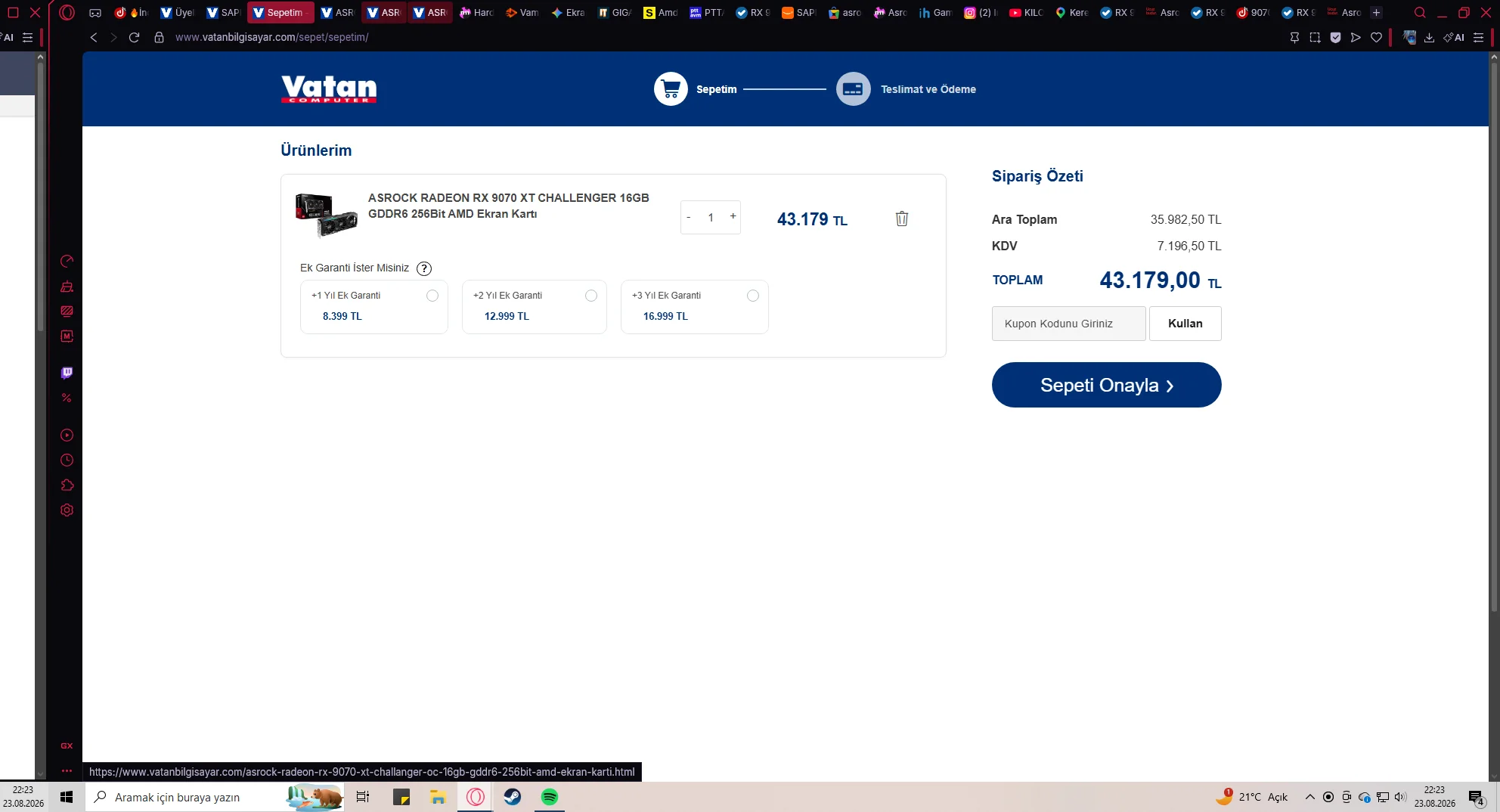This screenshot has width=1500, height=812.
Task: Click the 16.999 TL warranty price
Action: [665, 317]
